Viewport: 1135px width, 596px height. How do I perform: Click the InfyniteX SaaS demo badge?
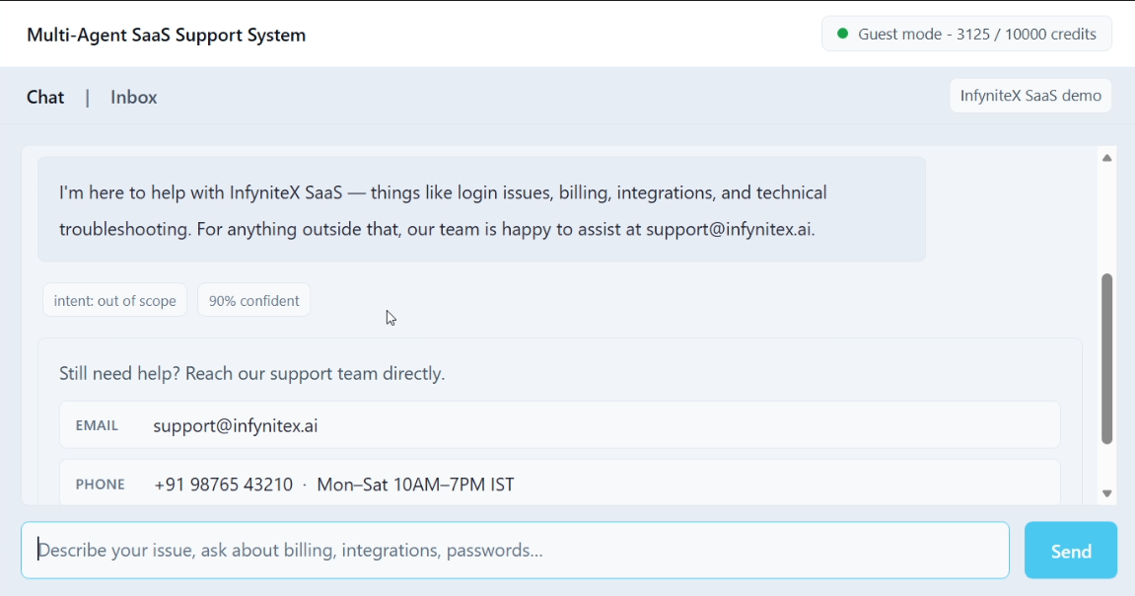point(1030,96)
